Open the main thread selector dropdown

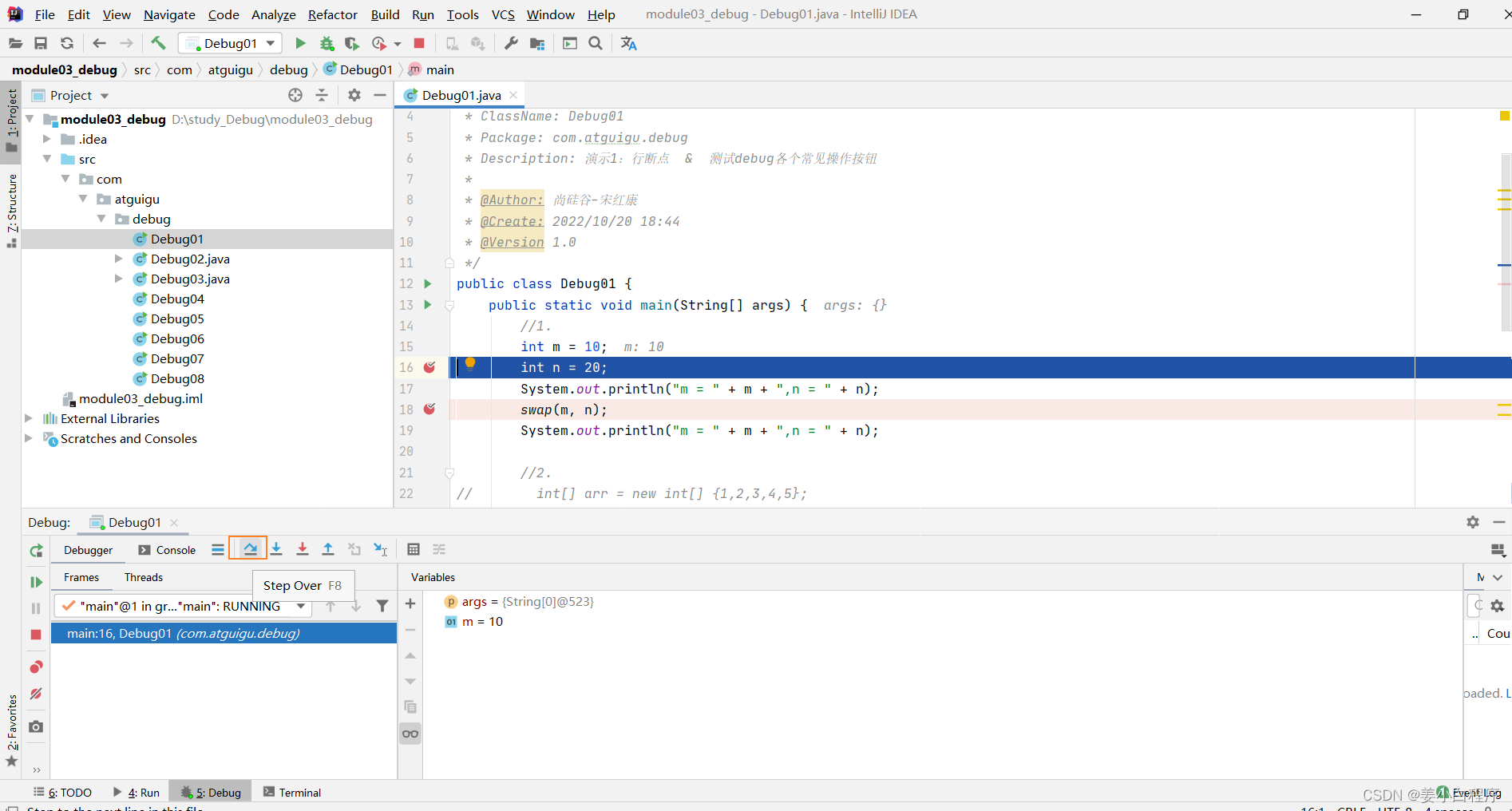pos(182,606)
